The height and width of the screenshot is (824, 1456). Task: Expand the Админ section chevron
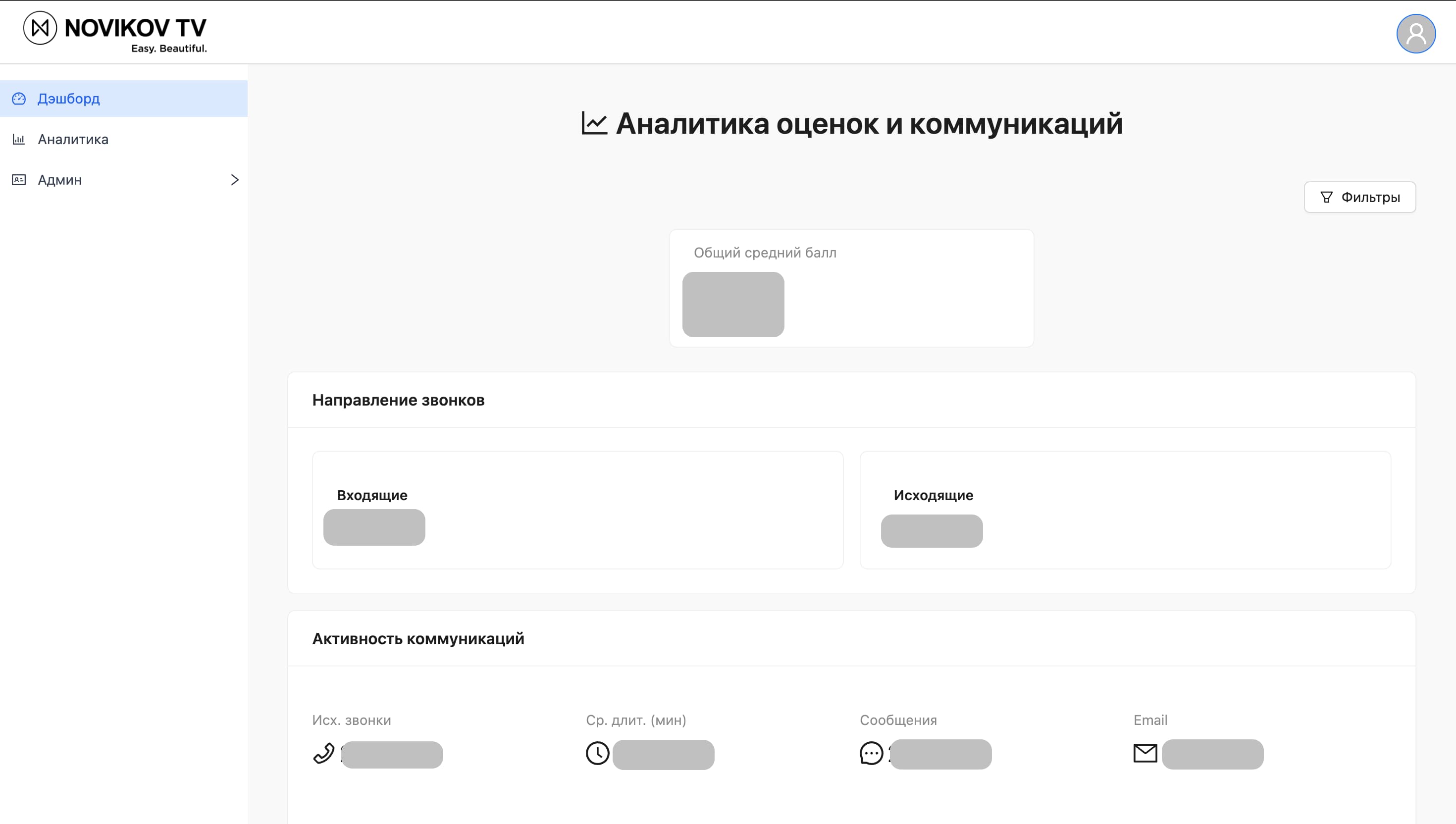point(234,179)
